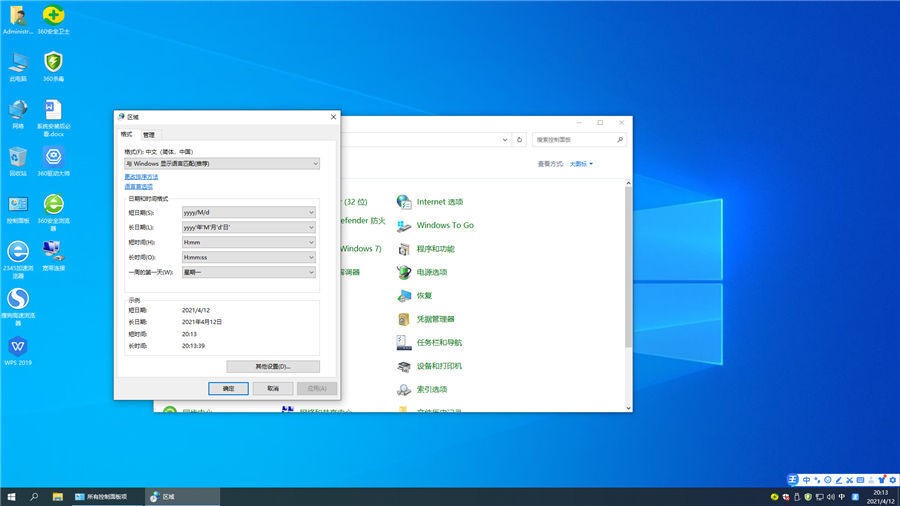The width and height of the screenshot is (900, 506).
Task: Open the 格式 language match dropdown
Action: [x=221, y=163]
